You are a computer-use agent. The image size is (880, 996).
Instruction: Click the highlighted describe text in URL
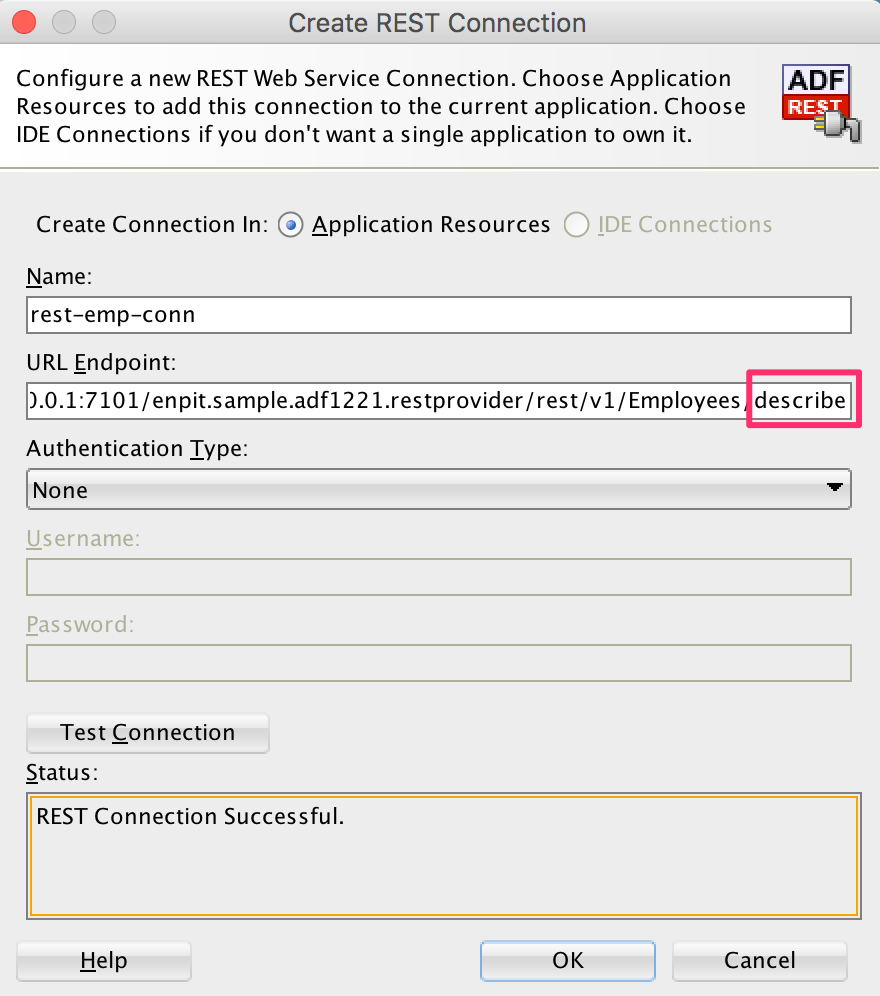[x=800, y=400]
